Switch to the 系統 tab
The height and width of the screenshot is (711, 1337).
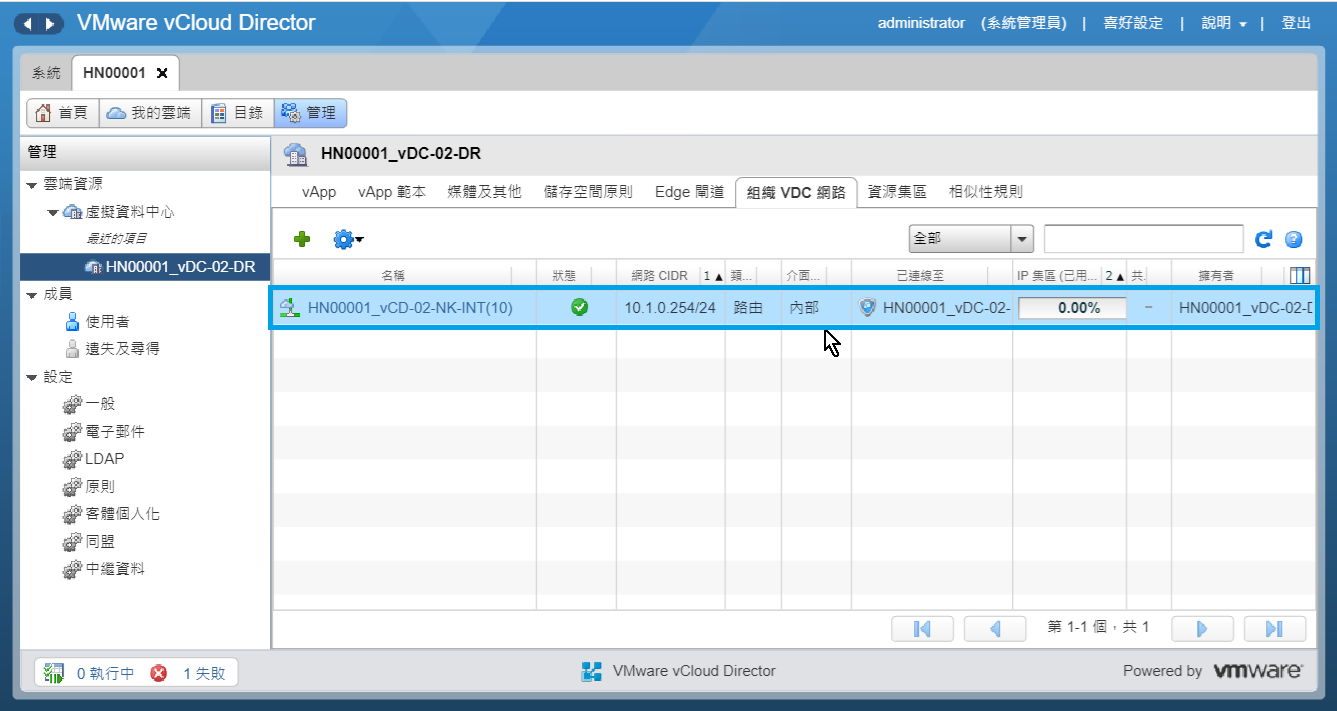point(45,73)
